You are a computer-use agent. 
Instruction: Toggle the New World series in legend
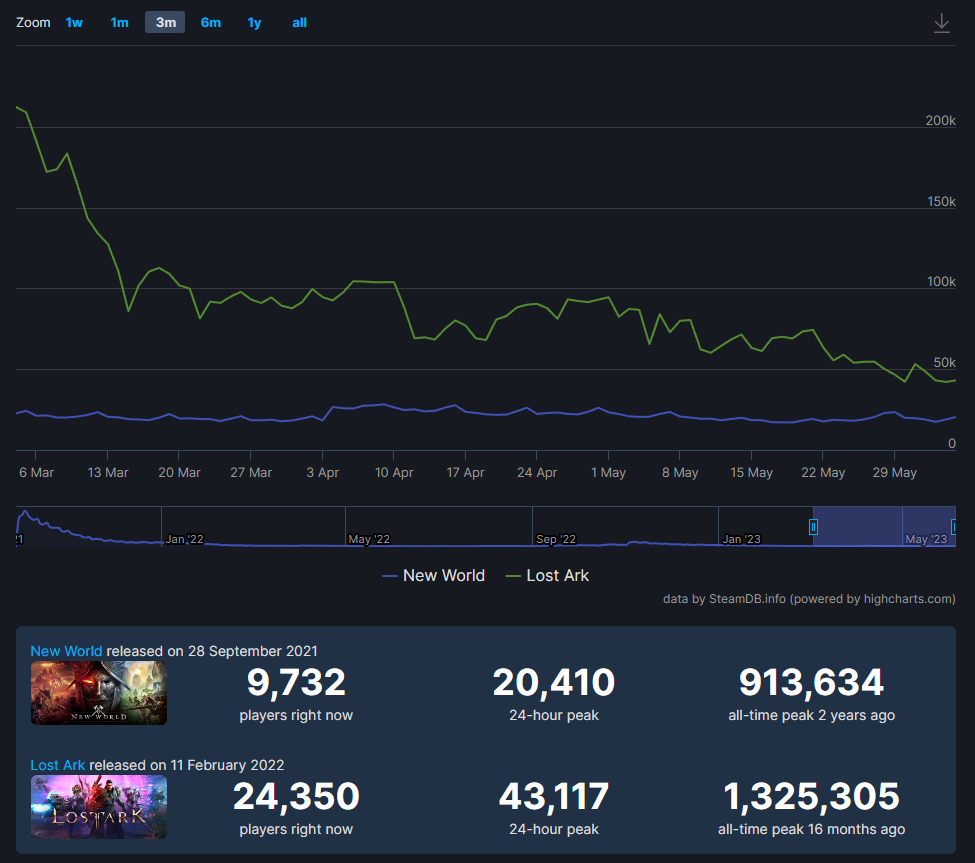tap(433, 576)
